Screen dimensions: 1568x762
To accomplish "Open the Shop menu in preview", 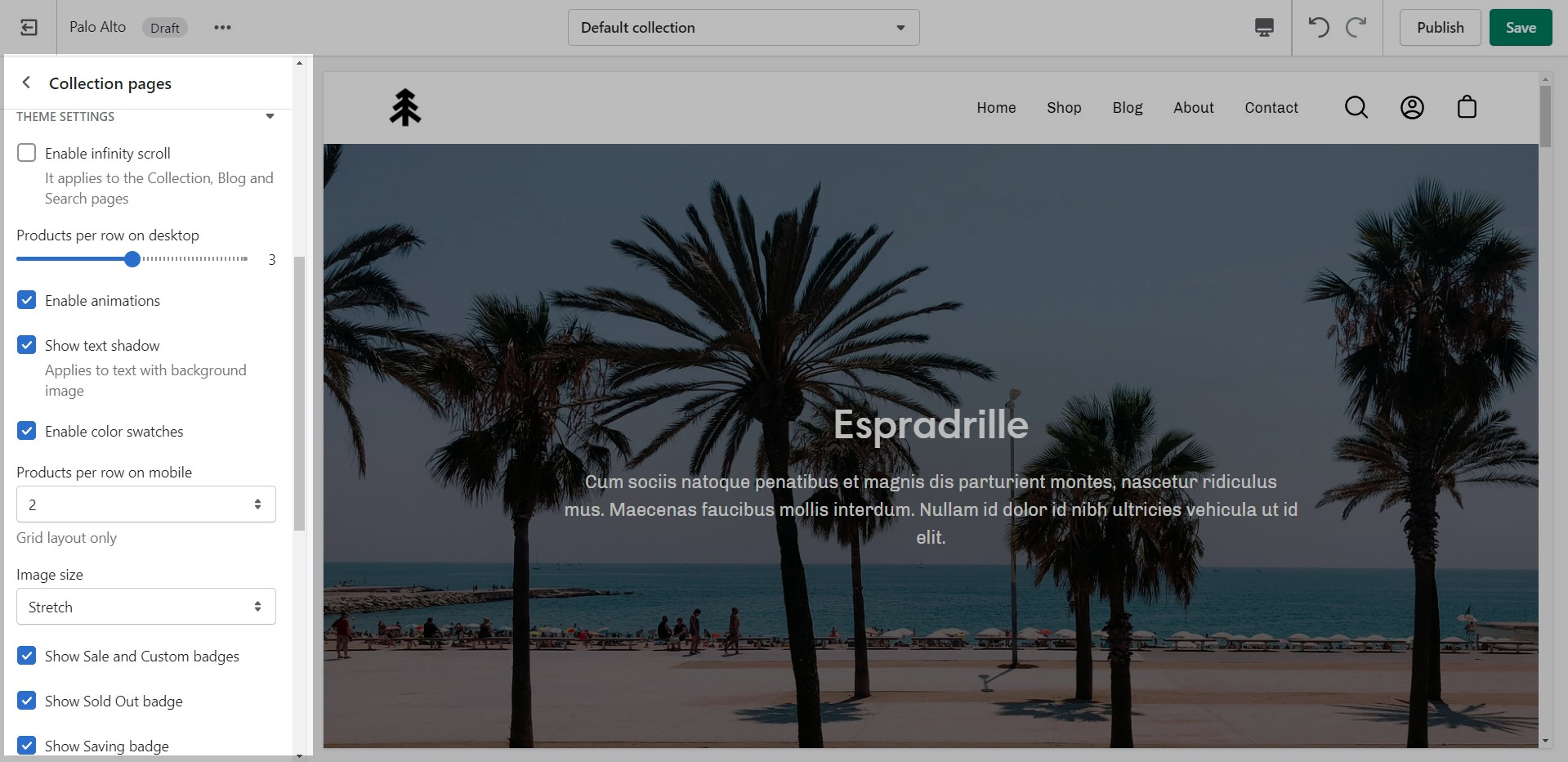I will [1063, 108].
